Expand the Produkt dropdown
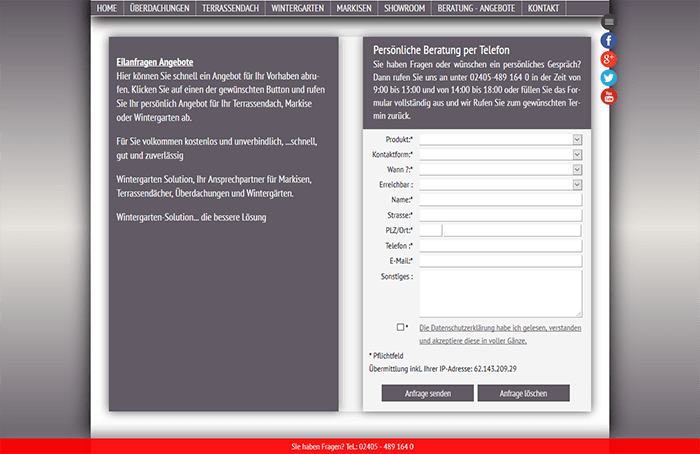 click(499, 140)
